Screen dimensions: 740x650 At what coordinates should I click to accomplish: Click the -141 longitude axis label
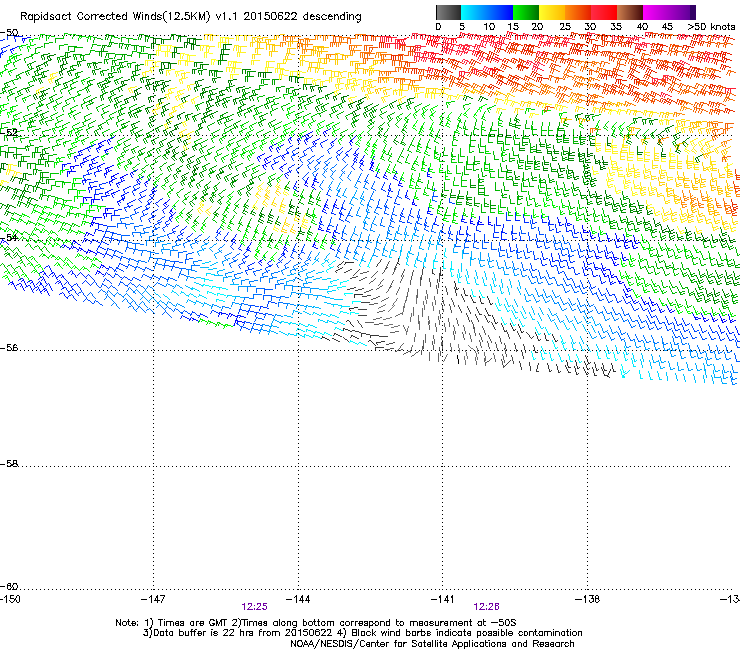443,599
